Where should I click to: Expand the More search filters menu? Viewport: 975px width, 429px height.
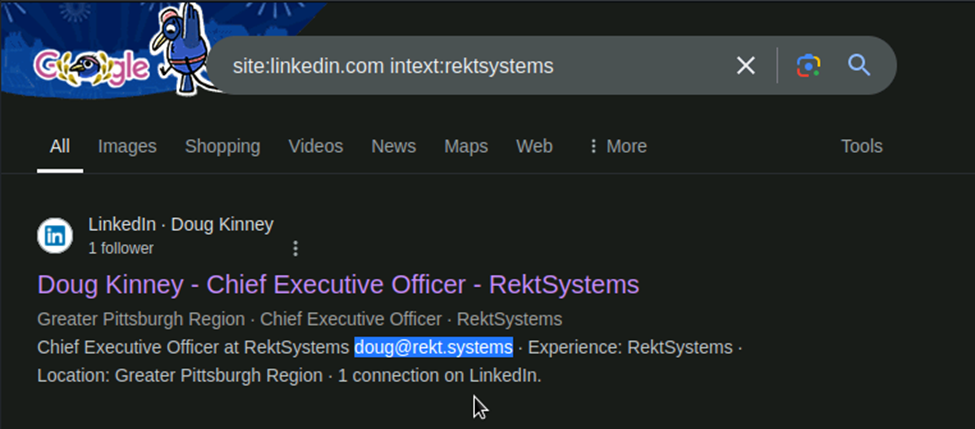click(617, 146)
